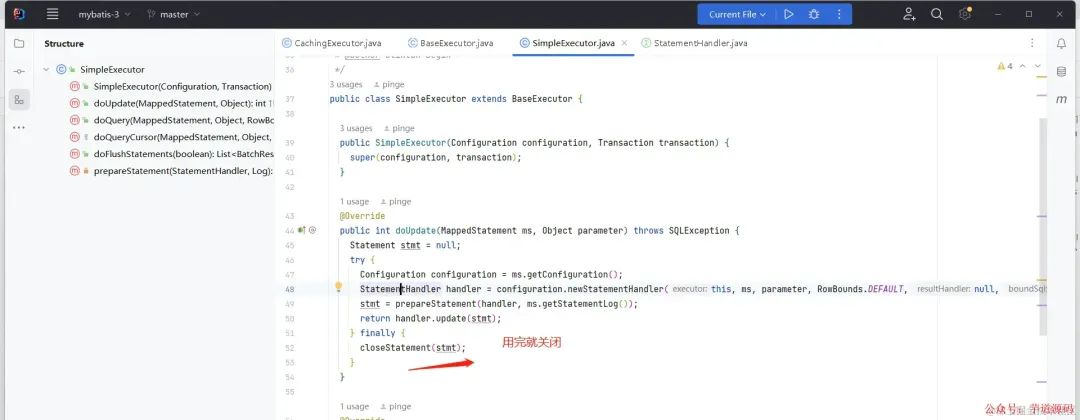Open the mybatis-3 project dropdown

click(105, 14)
